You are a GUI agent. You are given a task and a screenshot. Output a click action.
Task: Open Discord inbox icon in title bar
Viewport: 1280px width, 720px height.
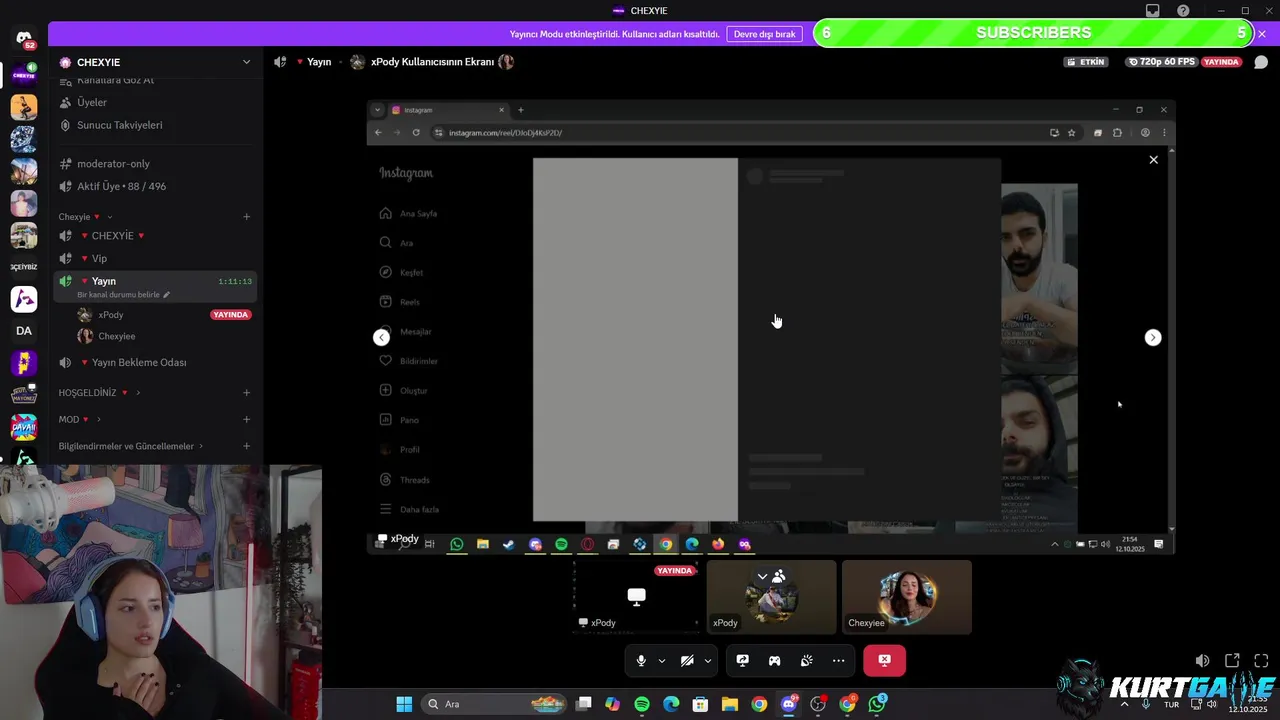(x=1153, y=11)
